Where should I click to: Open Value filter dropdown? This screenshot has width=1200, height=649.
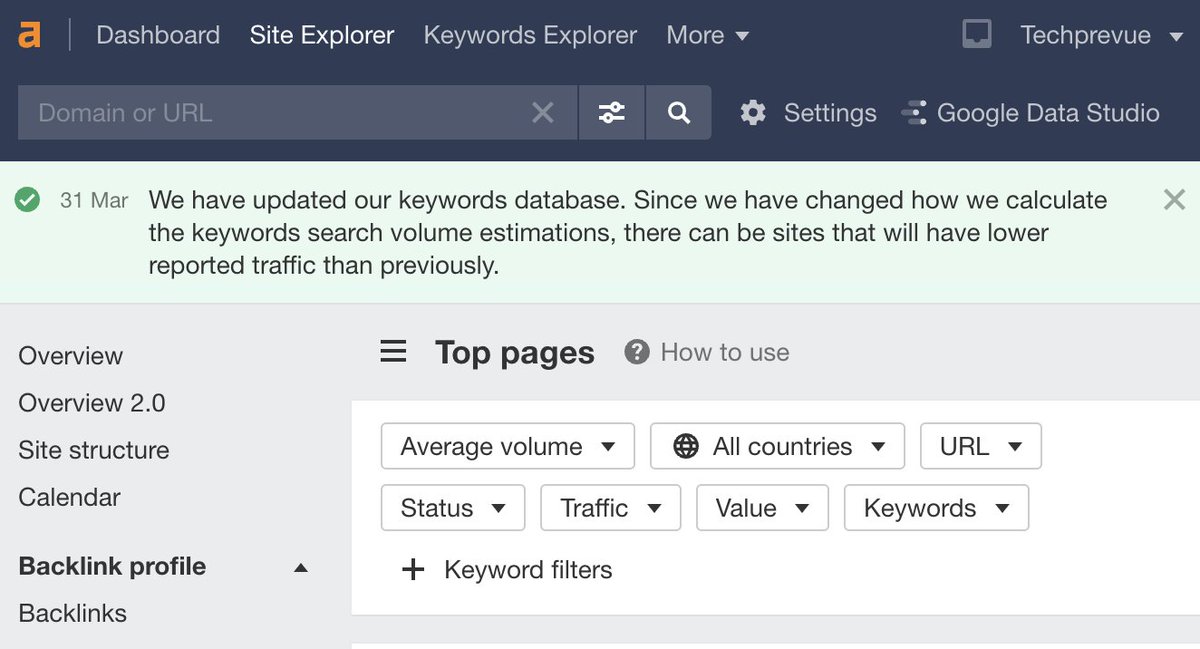762,507
